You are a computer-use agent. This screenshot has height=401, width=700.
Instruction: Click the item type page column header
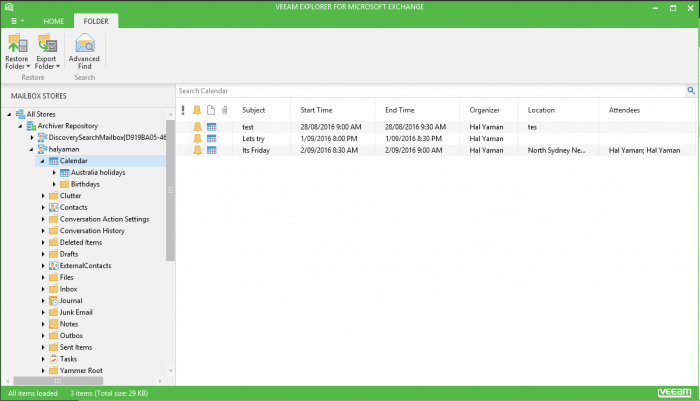(211, 110)
